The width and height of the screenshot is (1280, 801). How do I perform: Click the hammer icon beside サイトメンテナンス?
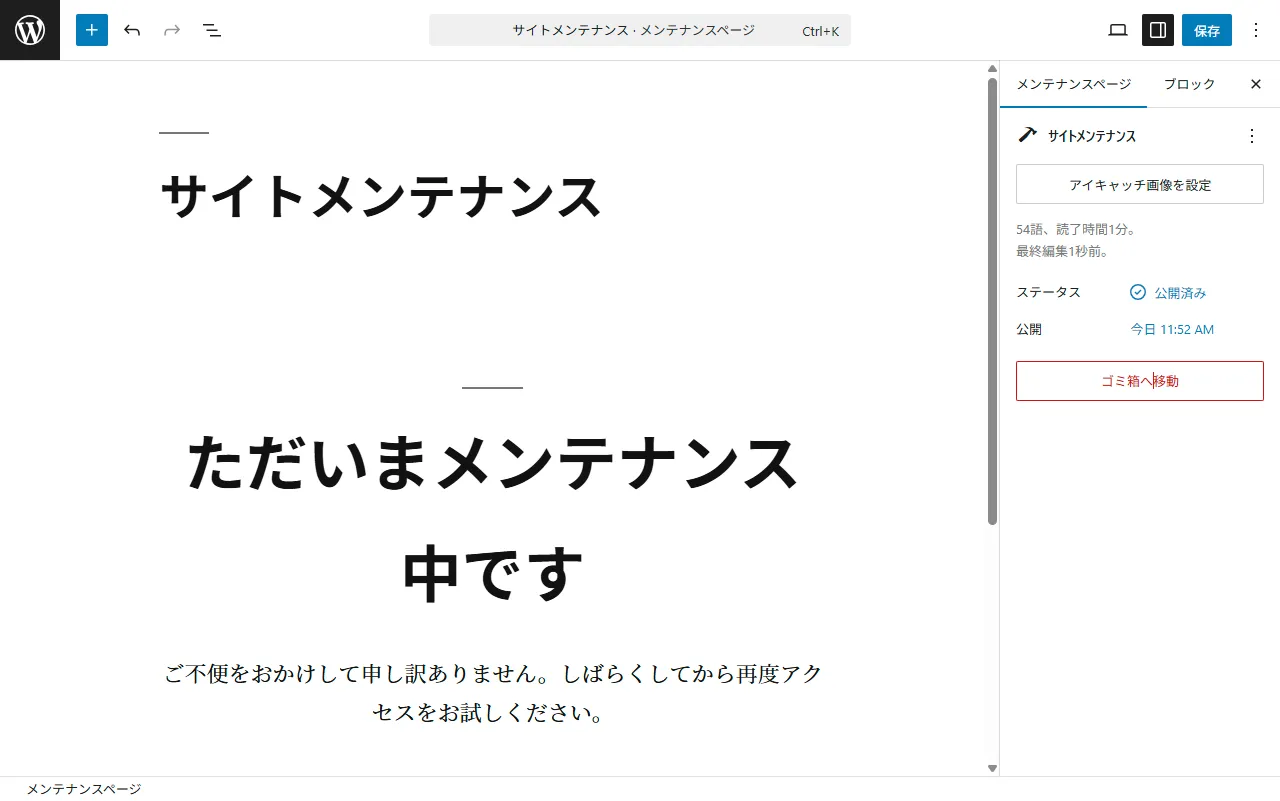coord(1027,135)
